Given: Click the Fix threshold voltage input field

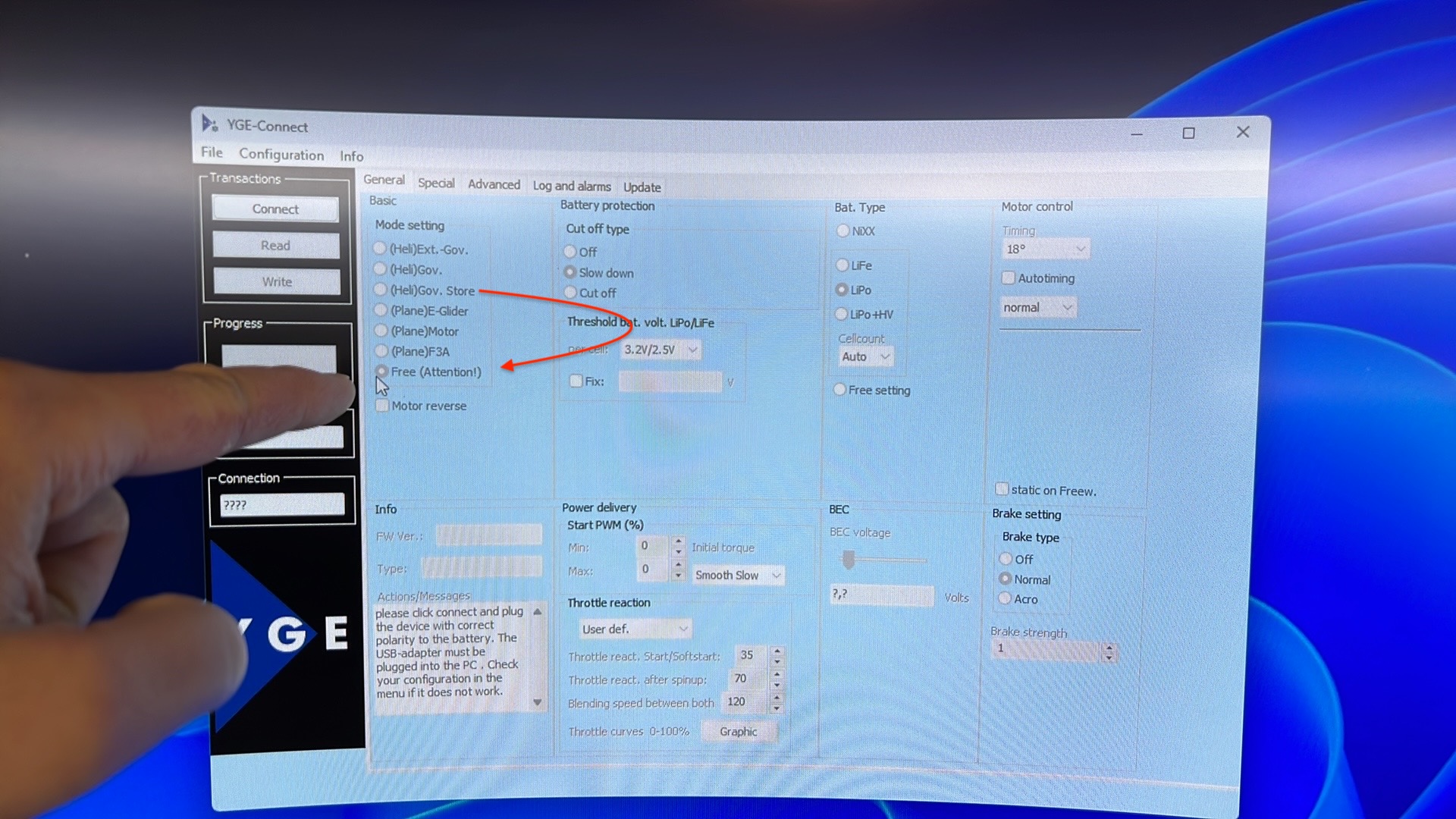Looking at the screenshot, I should pyautogui.click(x=670, y=381).
